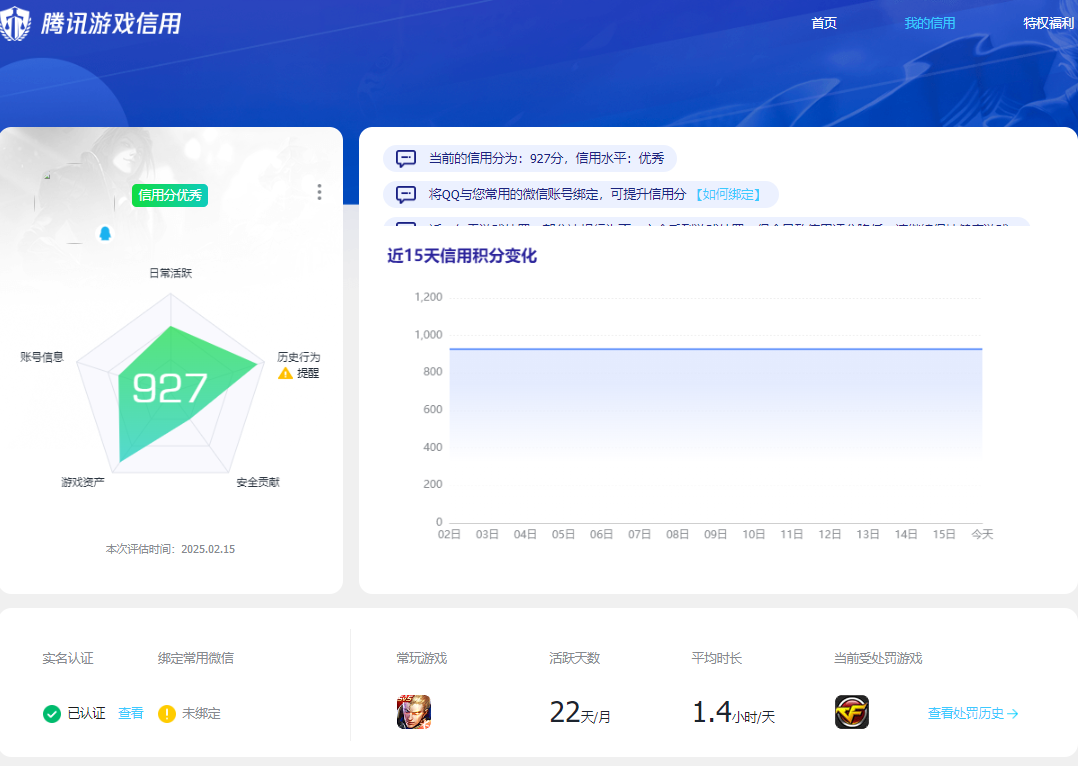Select the 我的信用 navigation tab
Image resolution: width=1078 pixels, height=766 pixels.
point(930,23)
